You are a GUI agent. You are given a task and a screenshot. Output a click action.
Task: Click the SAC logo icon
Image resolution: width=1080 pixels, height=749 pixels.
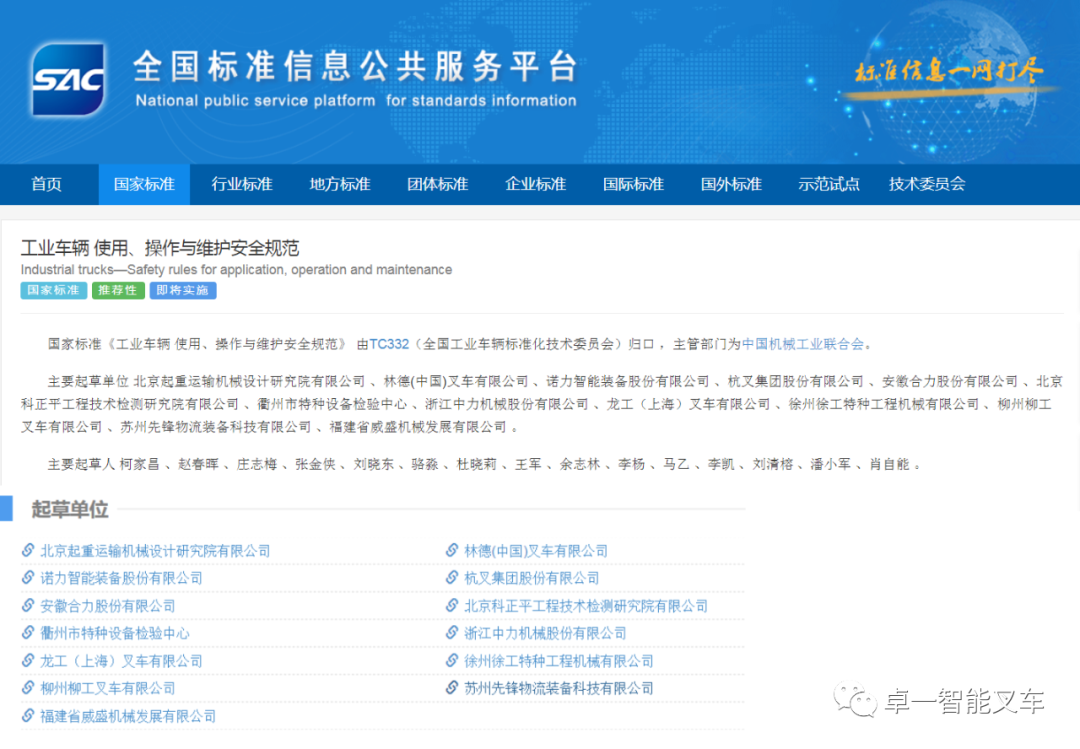point(68,79)
